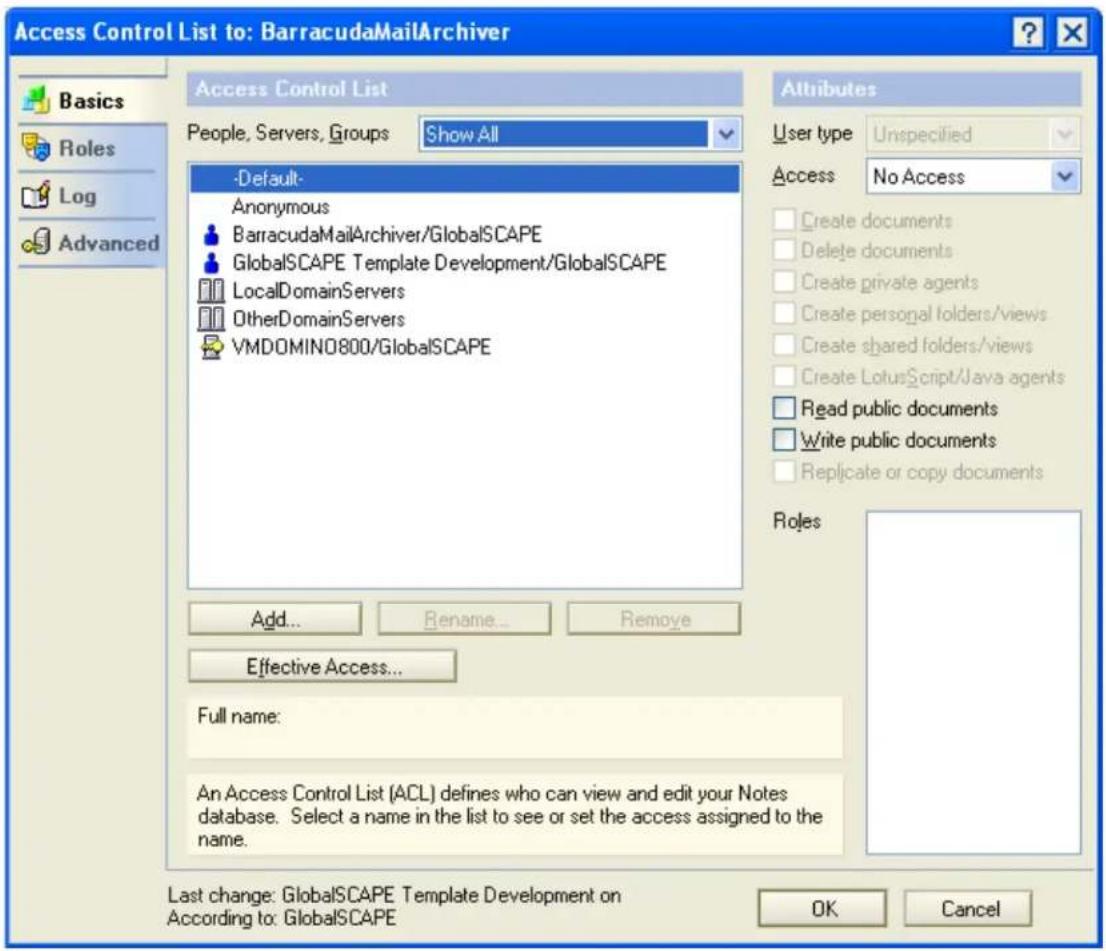Click server group icon beside LocalDomainServers
Viewport: 1106px width, 951px height.
click(x=211, y=291)
